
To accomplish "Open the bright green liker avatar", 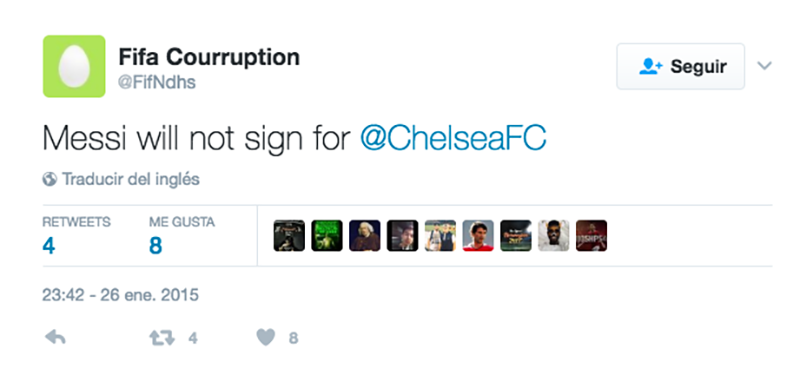I will [327, 236].
